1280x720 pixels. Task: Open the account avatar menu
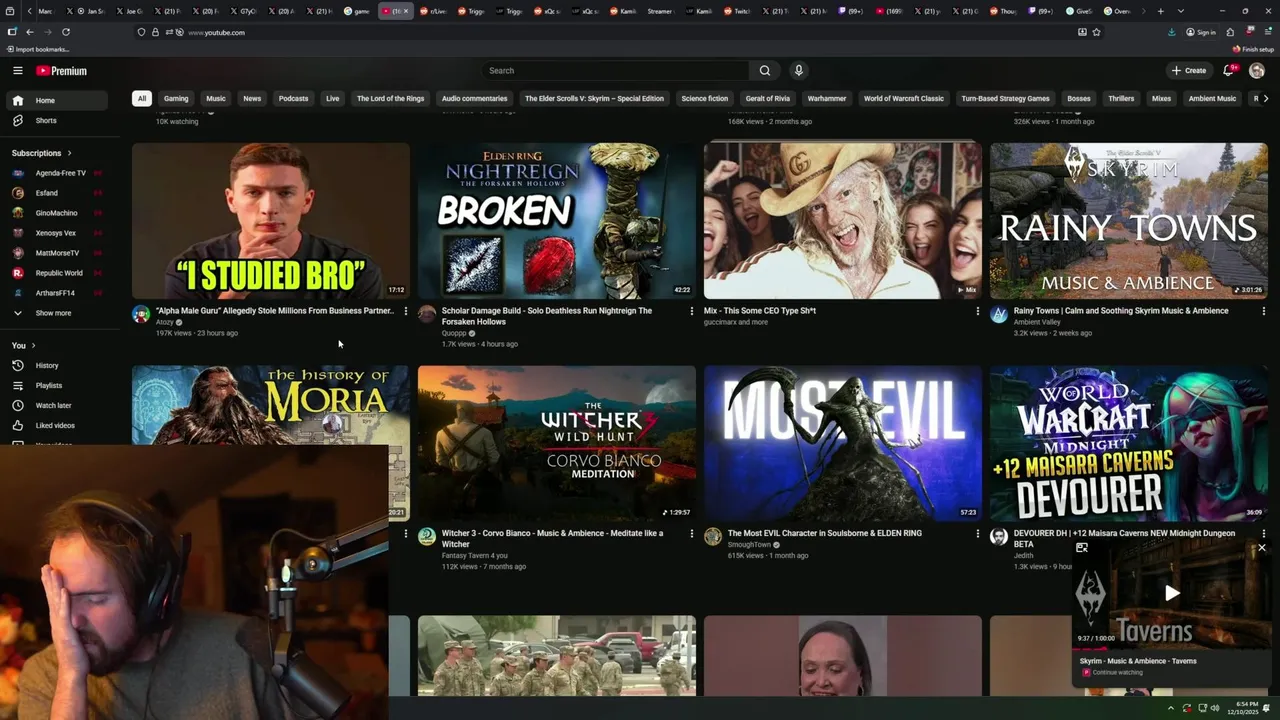coord(1257,71)
